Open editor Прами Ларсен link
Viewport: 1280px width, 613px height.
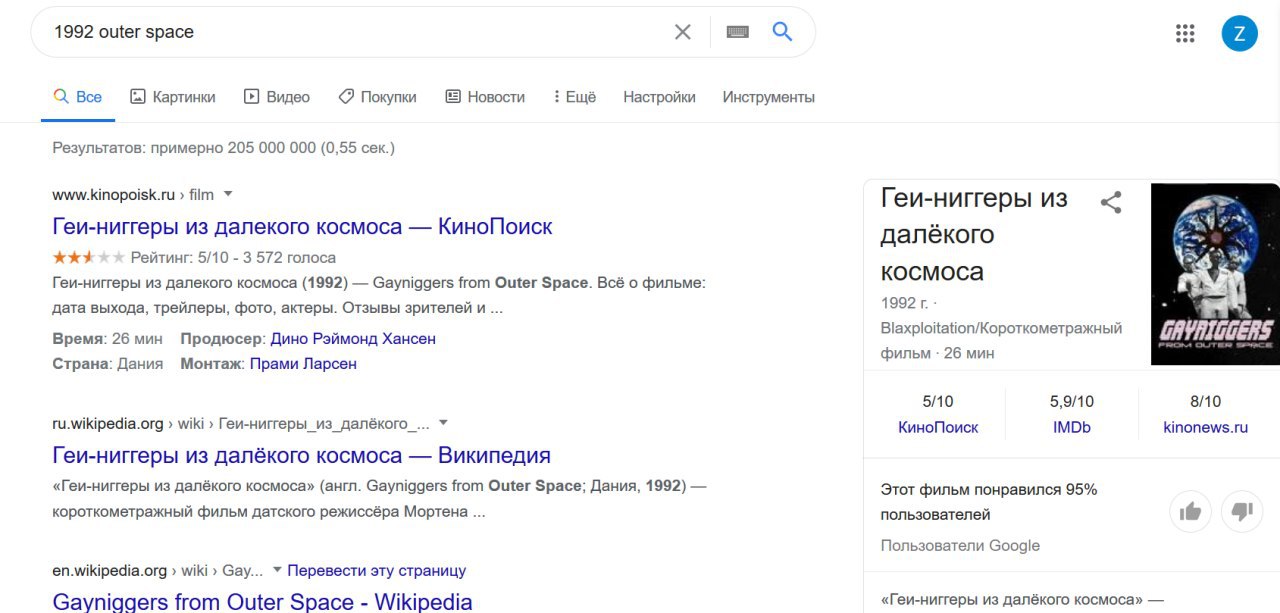click(303, 363)
